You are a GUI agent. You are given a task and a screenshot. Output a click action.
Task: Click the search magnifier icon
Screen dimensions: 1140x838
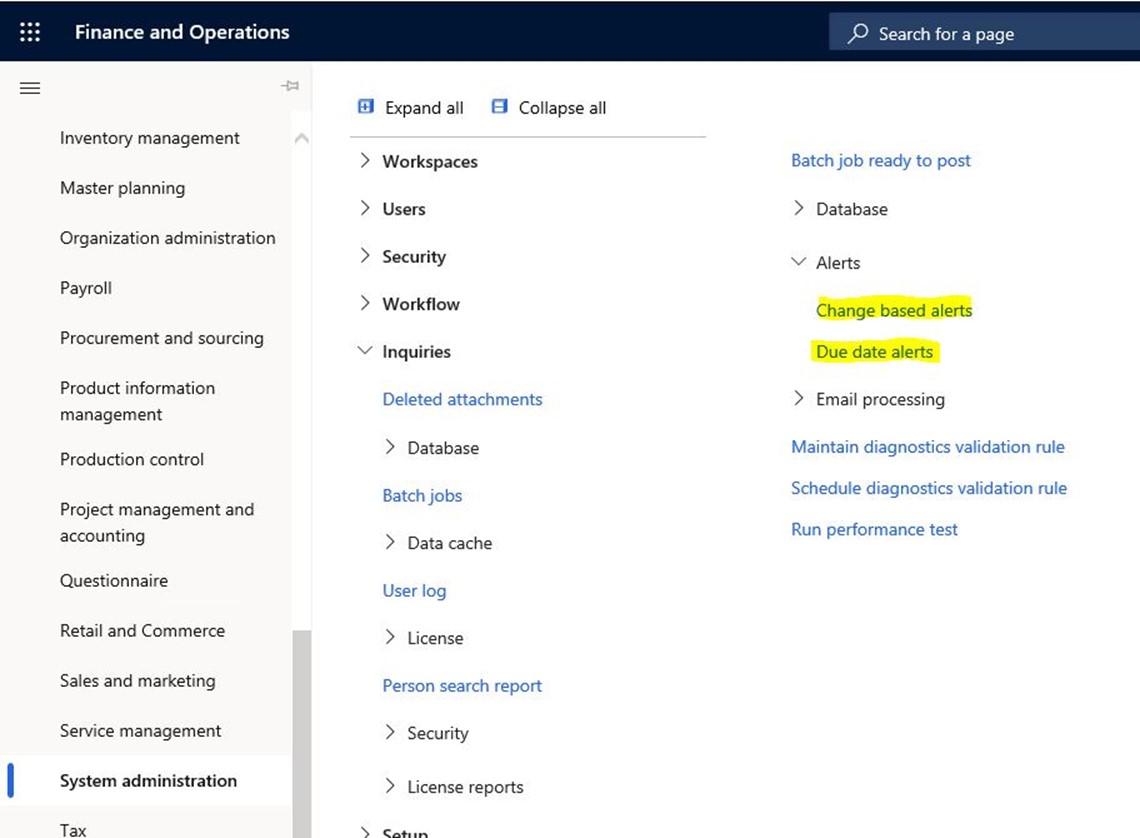coord(858,34)
